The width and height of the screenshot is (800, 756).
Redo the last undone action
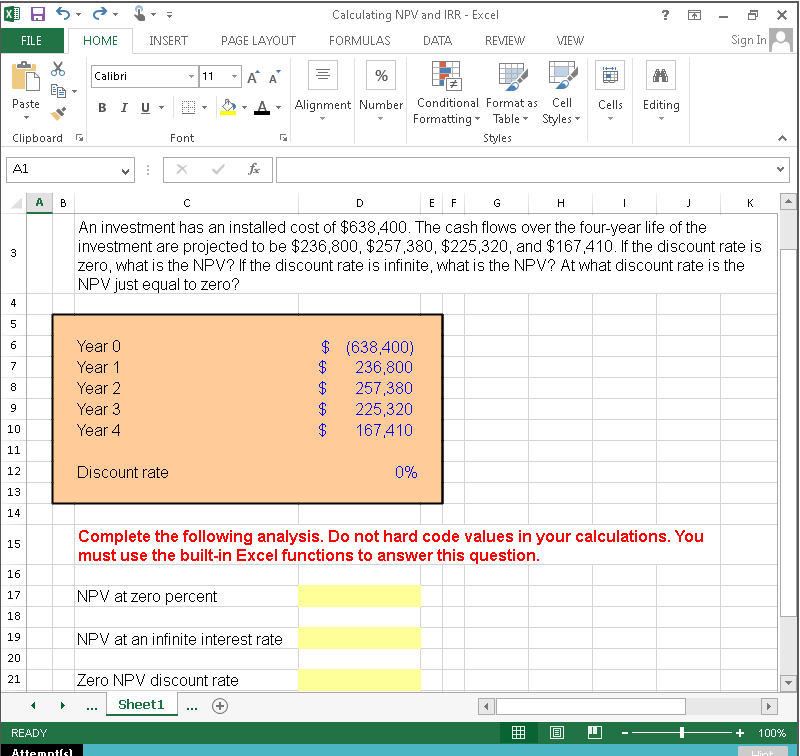pos(99,14)
